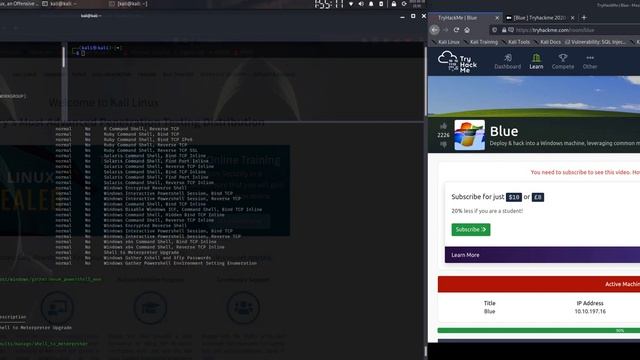Click the browser forward arrow
This screenshot has height=360, width=640.
(x=445, y=30)
